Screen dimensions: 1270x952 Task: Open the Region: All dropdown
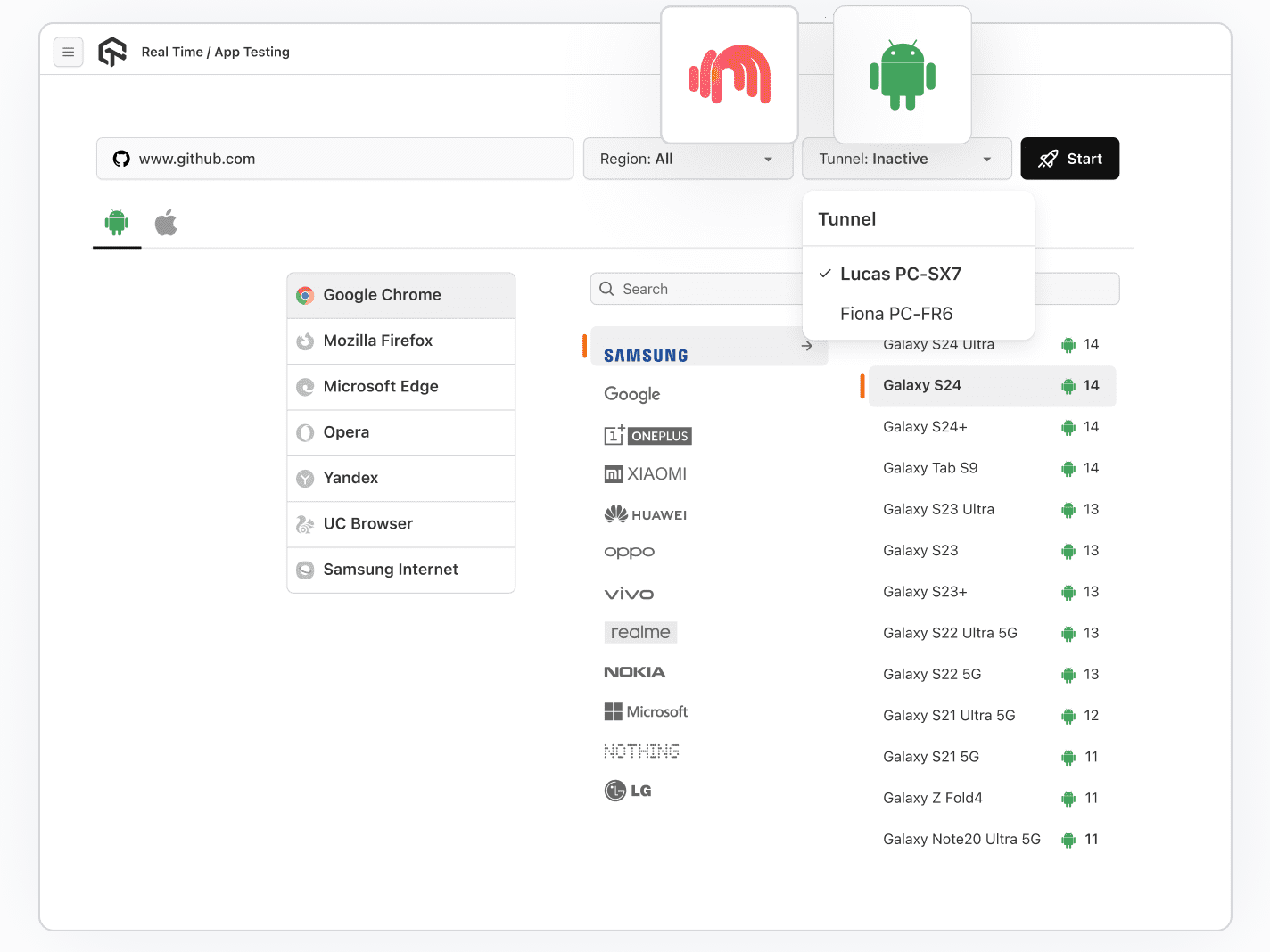tap(688, 159)
